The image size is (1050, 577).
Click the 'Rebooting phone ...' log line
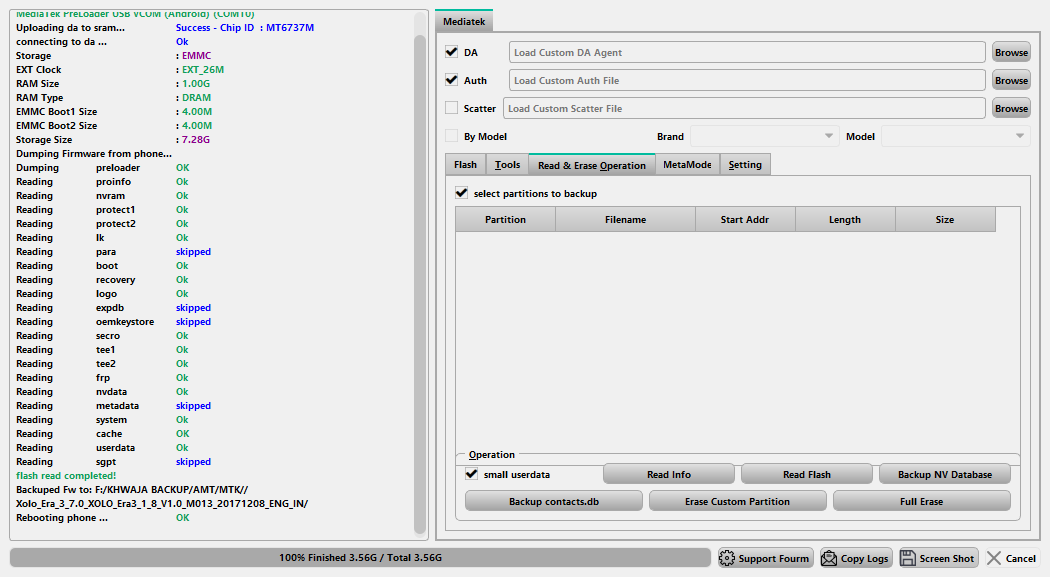[x=62, y=517]
